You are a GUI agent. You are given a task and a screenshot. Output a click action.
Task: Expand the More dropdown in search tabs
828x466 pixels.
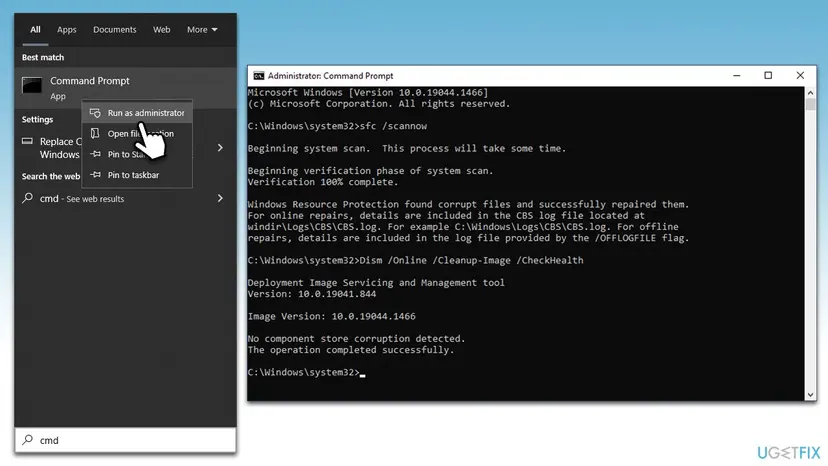click(202, 30)
